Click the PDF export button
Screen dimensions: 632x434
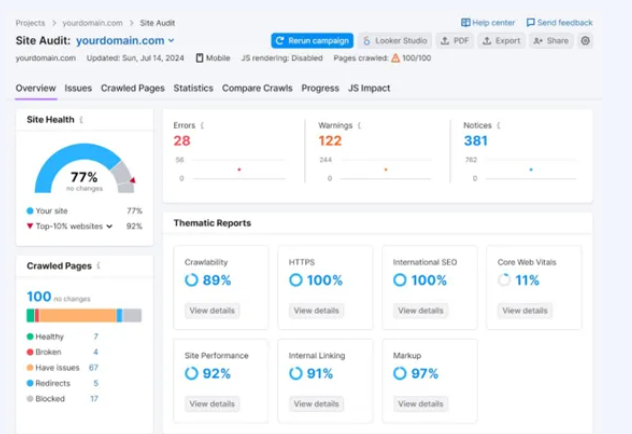coord(455,41)
